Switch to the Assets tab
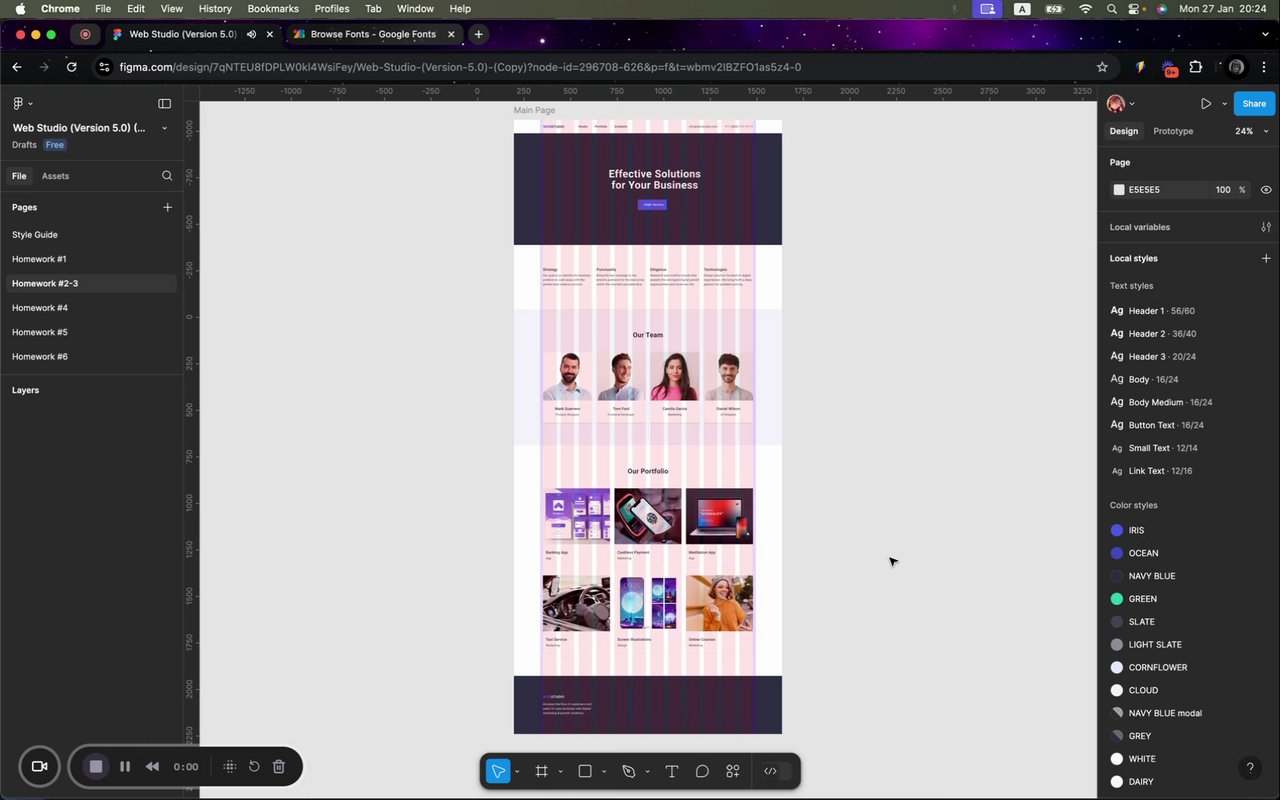Viewport: 1280px width, 800px height. pyautogui.click(x=55, y=176)
